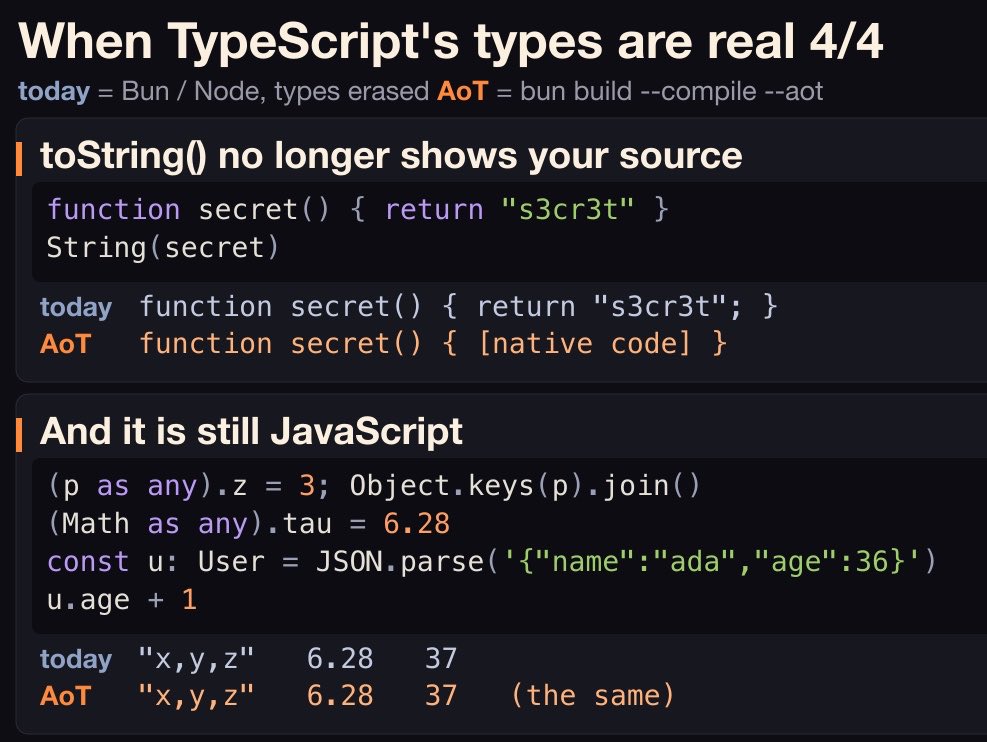Click the text "= Bun / Node, types erased"
The height and width of the screenshot is (742, 987).
point(263,92)
